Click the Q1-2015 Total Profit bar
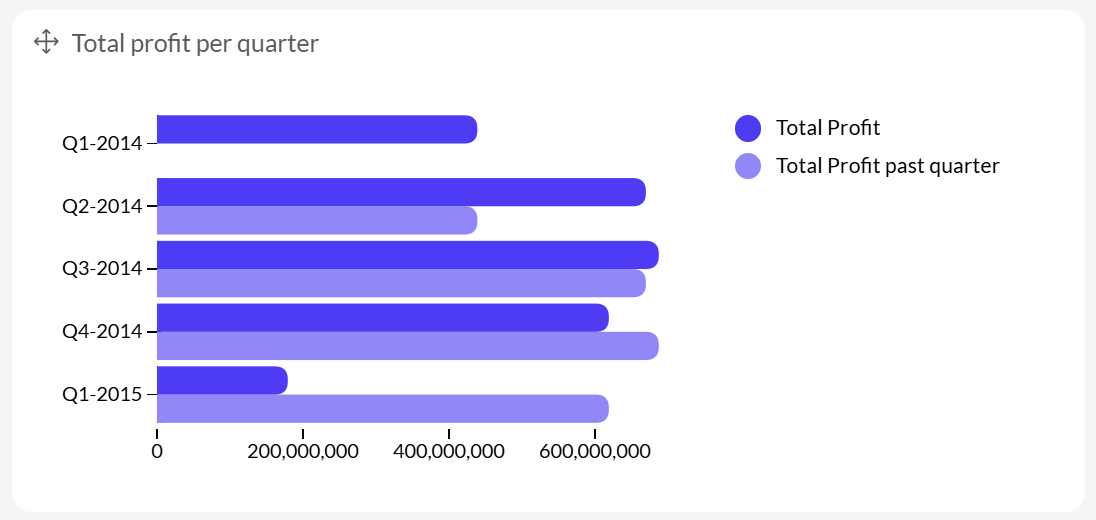 click(222, 380)
